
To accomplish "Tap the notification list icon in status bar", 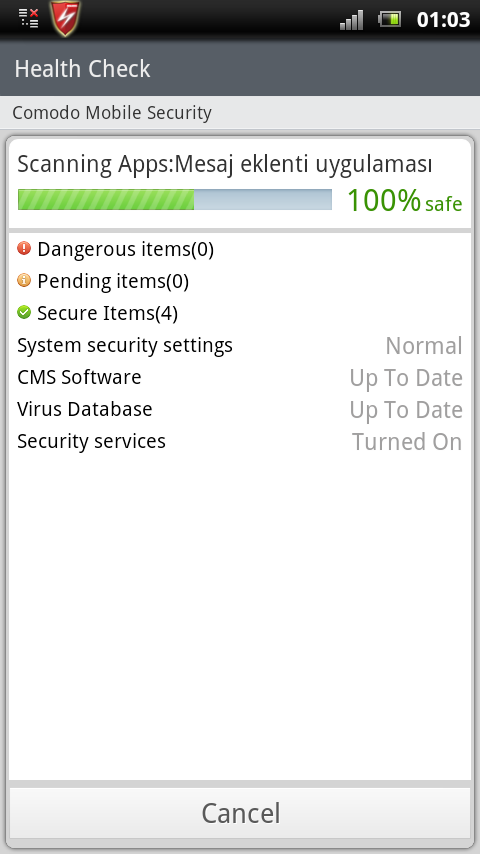I will [x=28, y=17].
